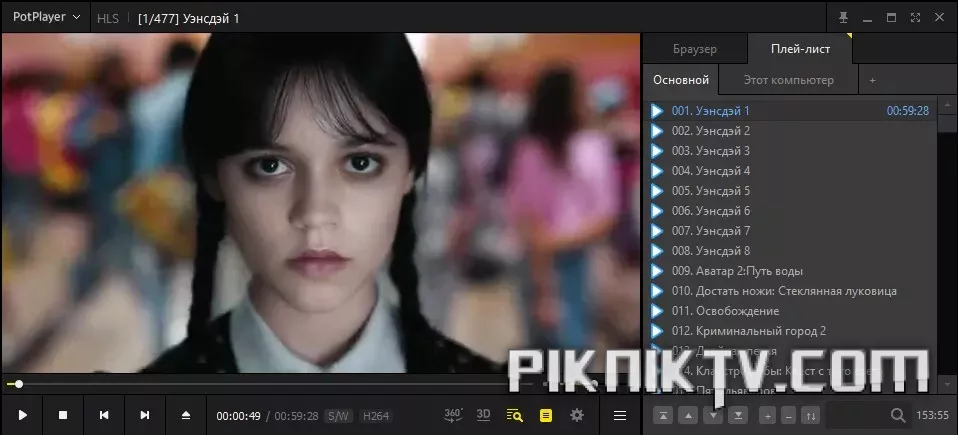Toggle the yellow playlist panel button
This screenshot has height=435, width=958.
546,415
